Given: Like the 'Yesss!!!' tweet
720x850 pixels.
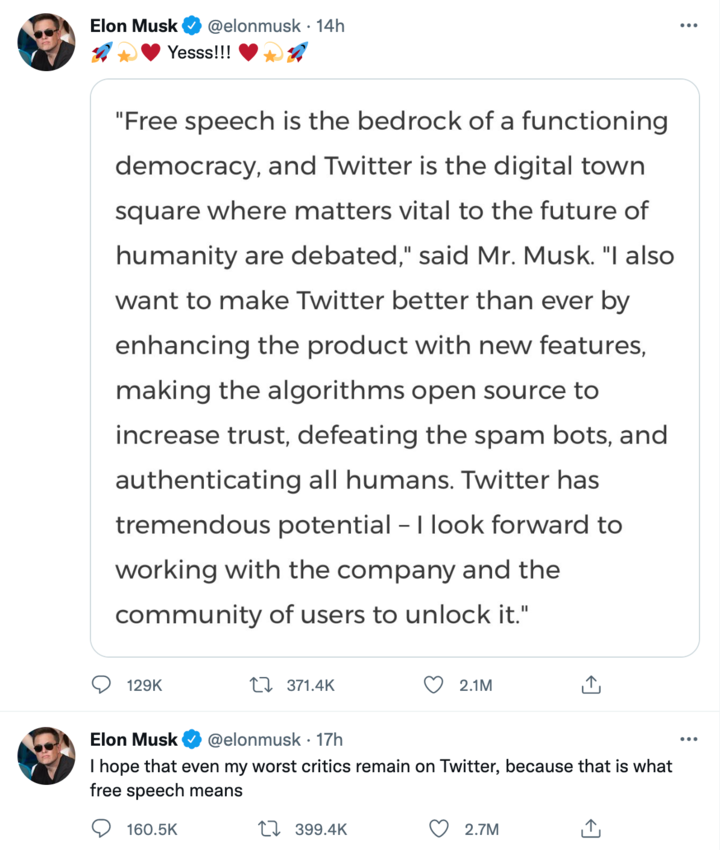Looking at the screenshot, I should click(x=433, y=685).
